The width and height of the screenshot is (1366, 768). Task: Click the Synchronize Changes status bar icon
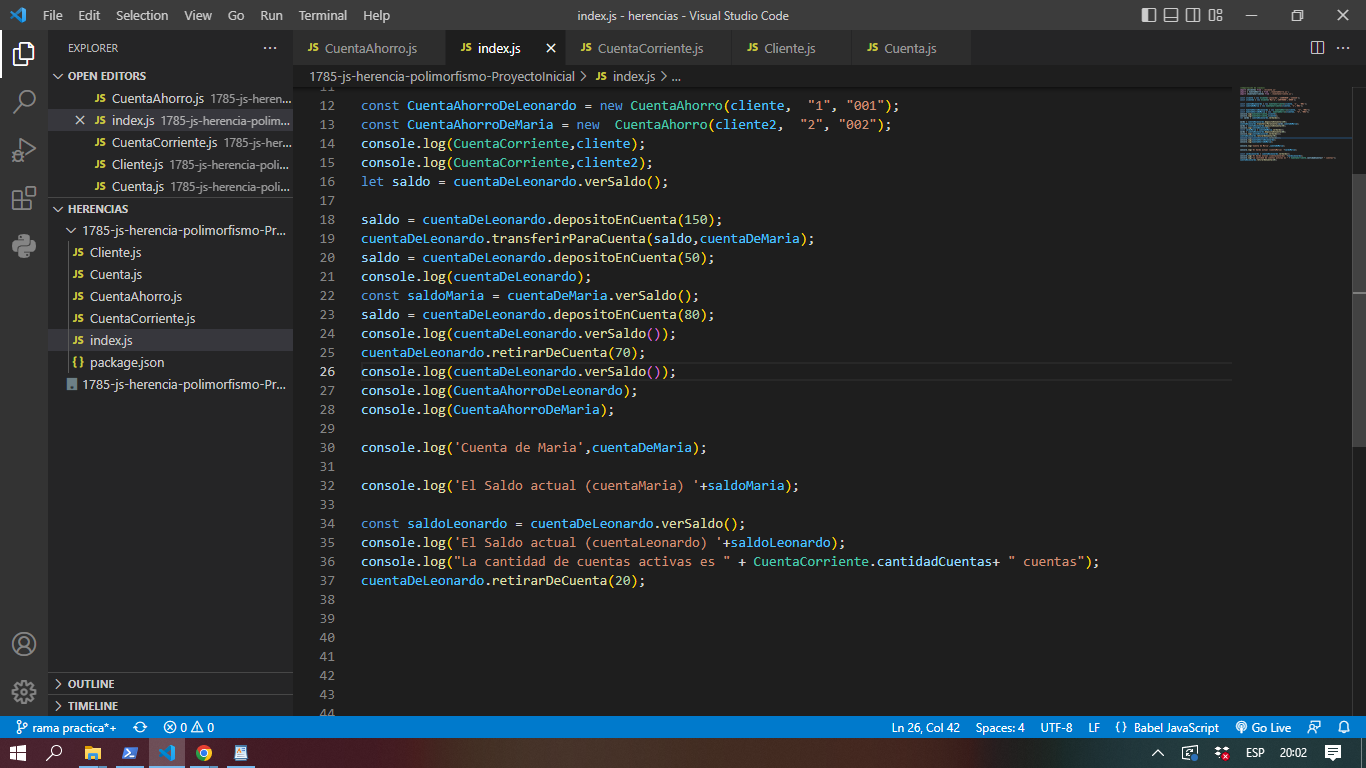point(140,727)
